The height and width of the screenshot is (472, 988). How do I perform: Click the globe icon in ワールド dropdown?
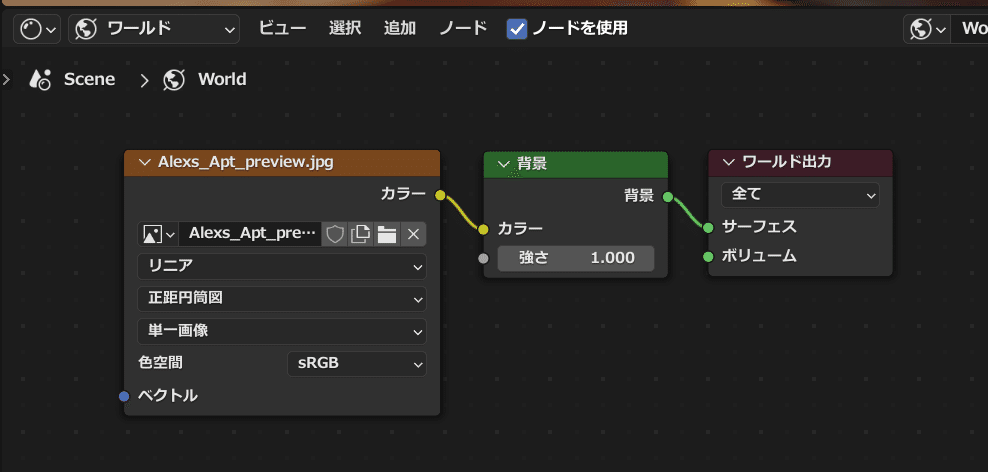(86, 29)
